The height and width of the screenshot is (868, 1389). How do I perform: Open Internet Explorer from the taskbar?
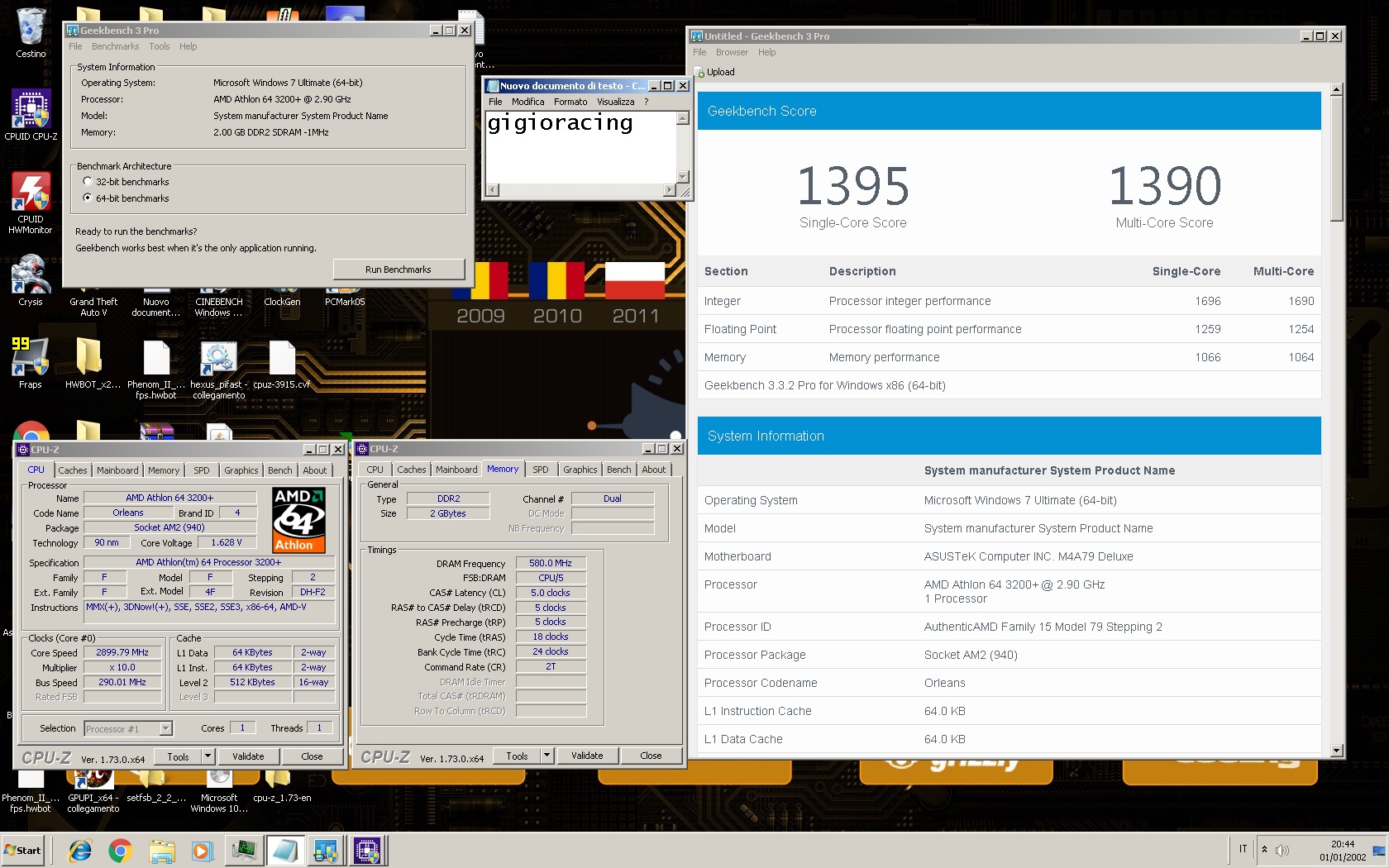[80, 851]
